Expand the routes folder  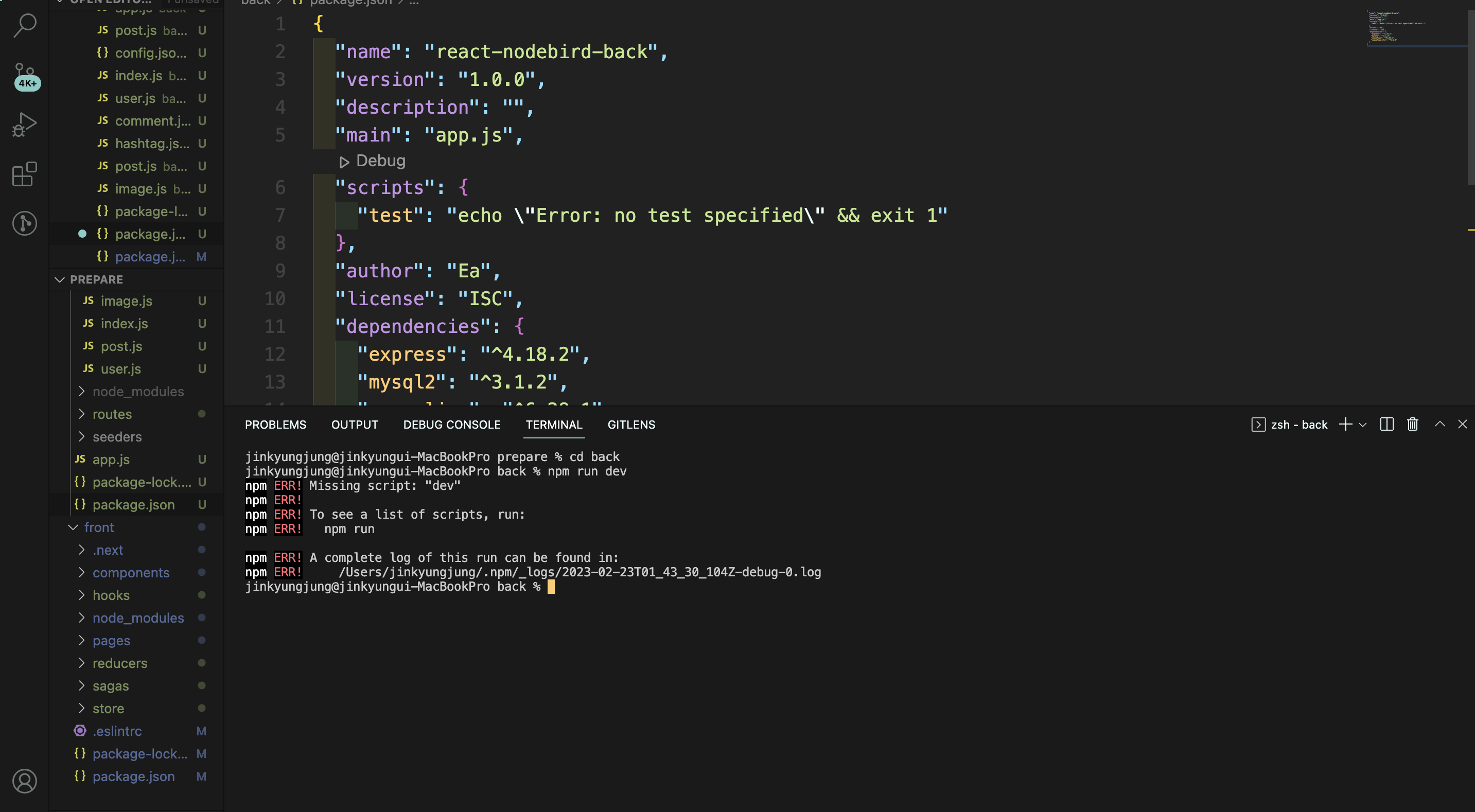136,414
